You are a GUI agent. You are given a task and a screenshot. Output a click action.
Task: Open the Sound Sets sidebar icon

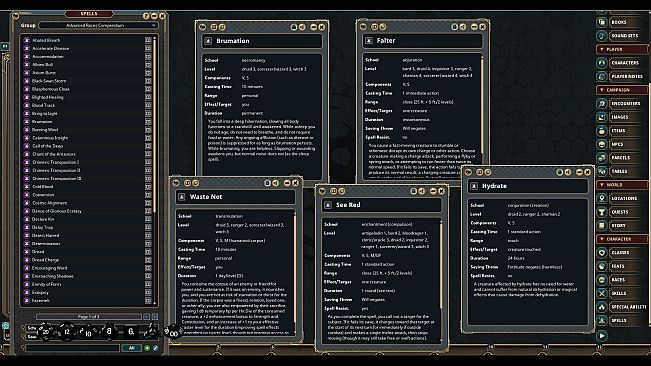(x=602, y=36)
